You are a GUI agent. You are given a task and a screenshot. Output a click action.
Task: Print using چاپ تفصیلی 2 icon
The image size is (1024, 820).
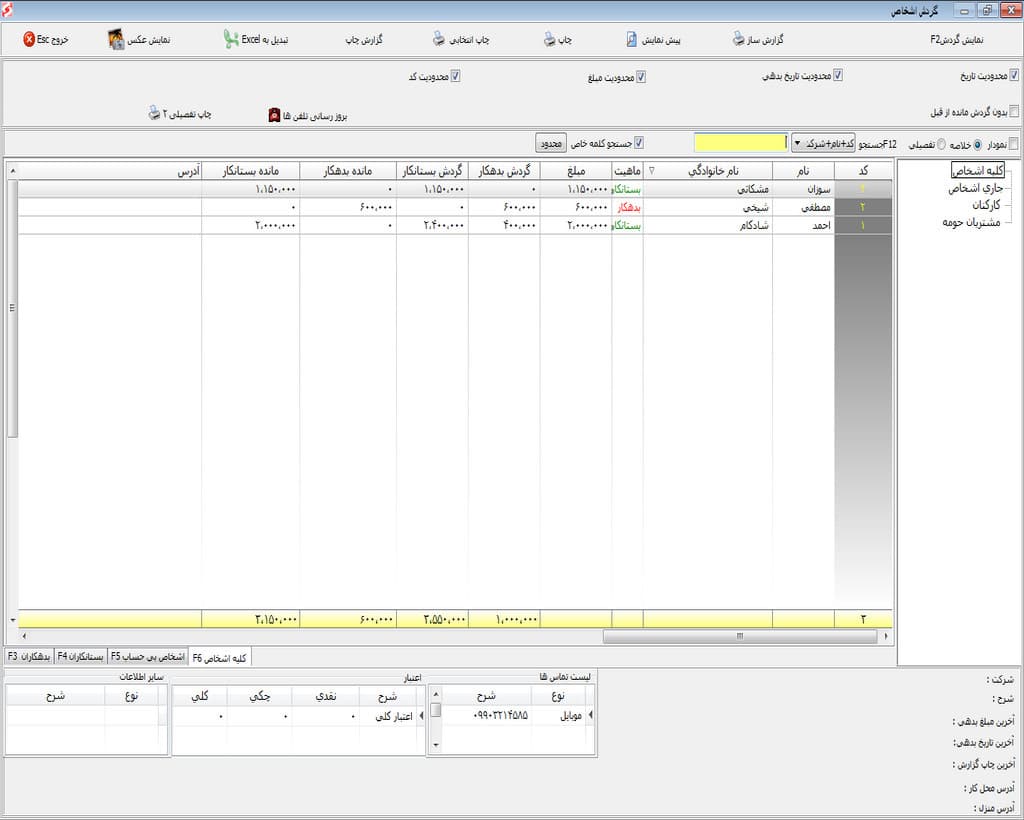tap(153, 113)
